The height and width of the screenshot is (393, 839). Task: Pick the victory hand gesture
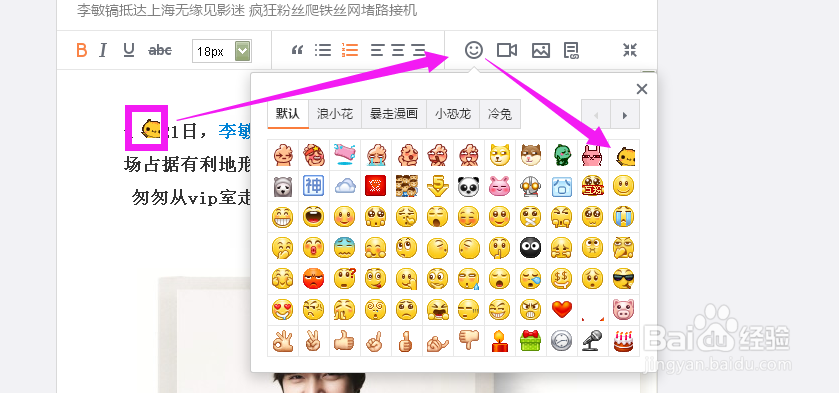[x=314, y=341]
